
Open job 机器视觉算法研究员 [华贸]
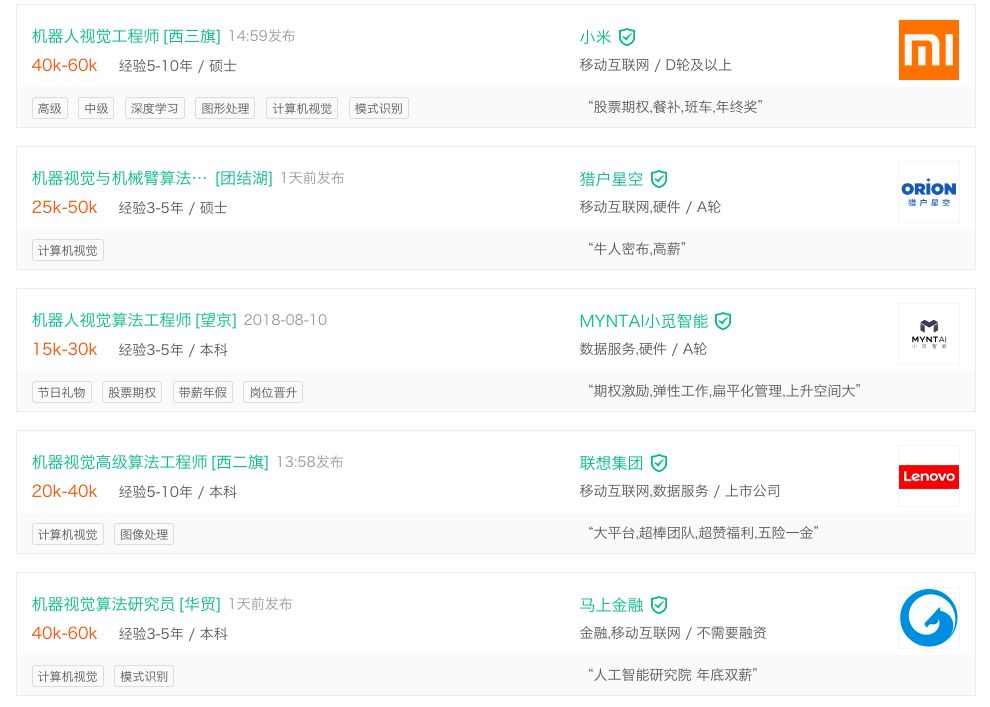126,604
